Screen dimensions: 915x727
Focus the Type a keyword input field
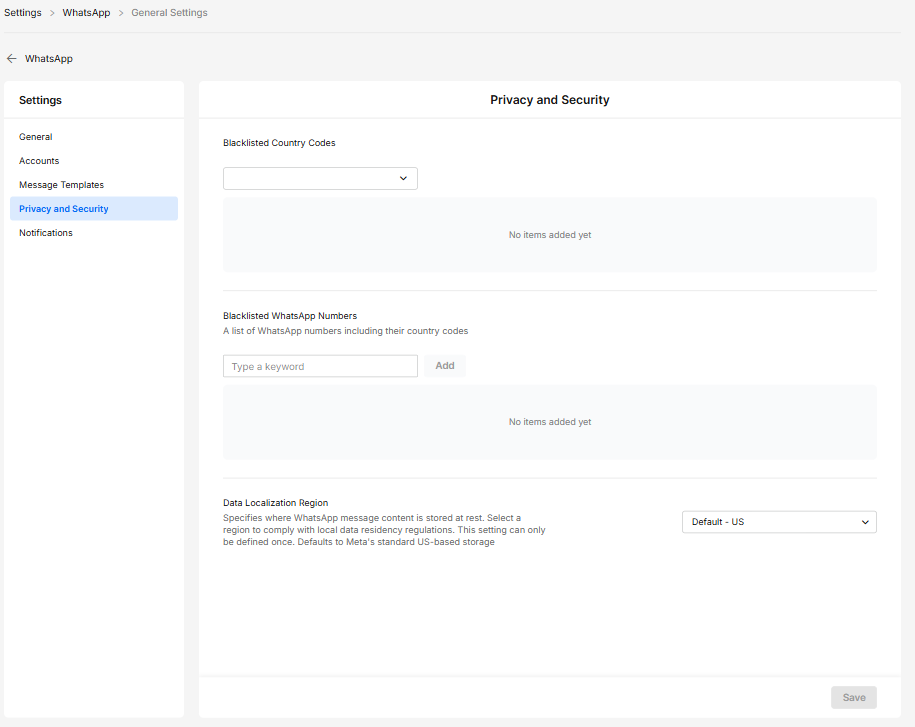pos(320,366)
